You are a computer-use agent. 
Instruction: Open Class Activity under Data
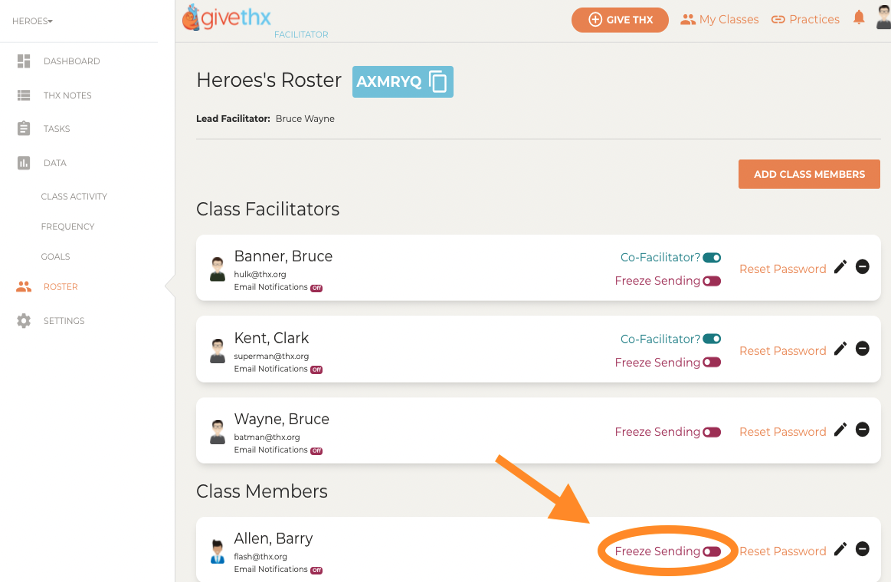pos(74,196)
